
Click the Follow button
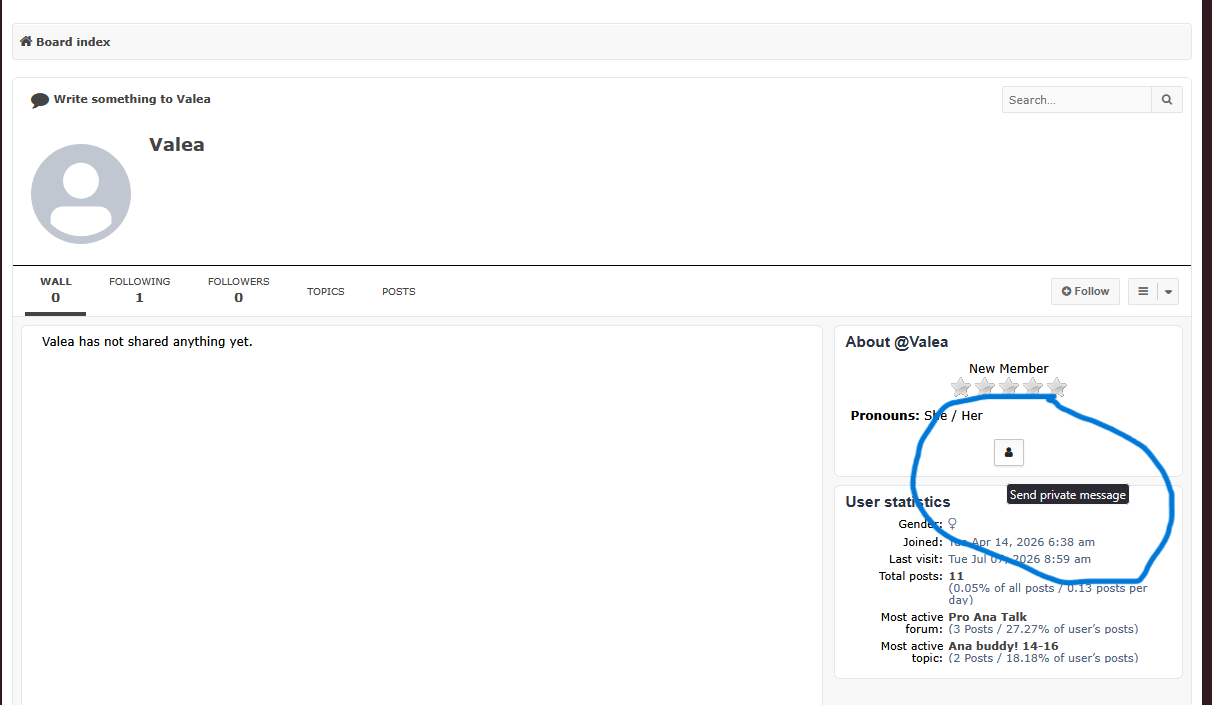point(1085,292)
